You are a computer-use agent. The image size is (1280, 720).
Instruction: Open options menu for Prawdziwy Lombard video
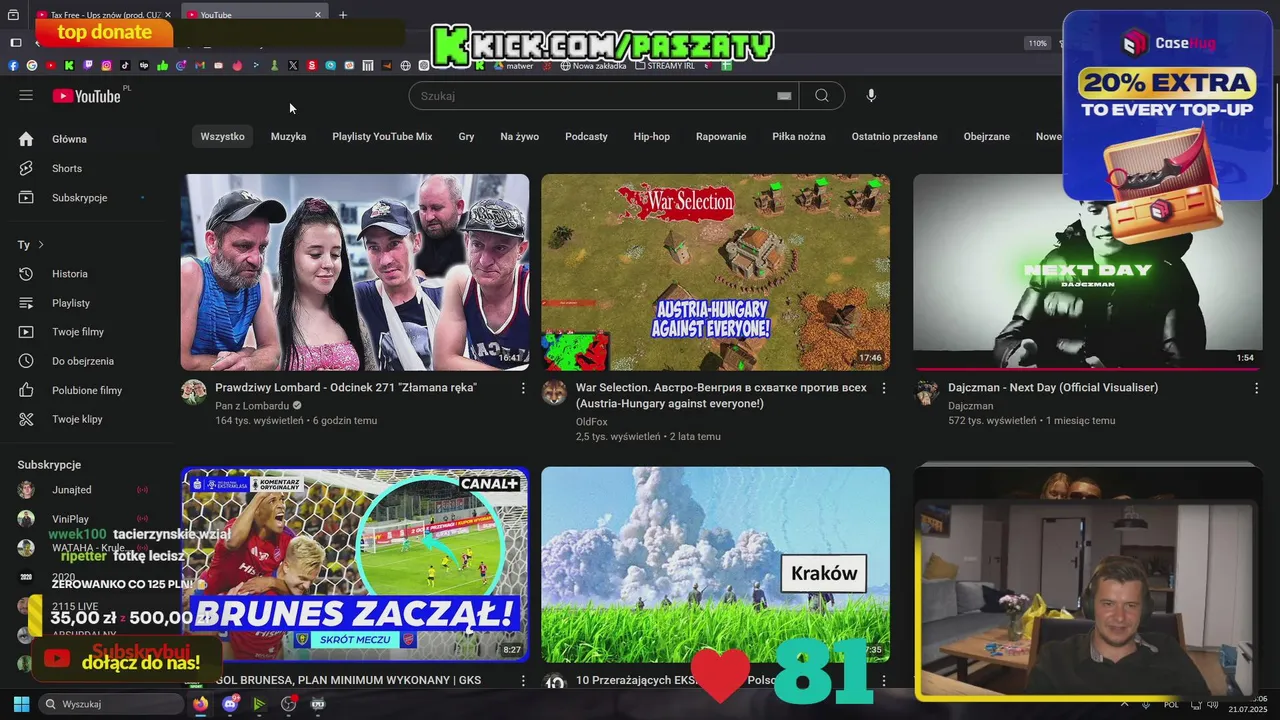click(522, 388)
